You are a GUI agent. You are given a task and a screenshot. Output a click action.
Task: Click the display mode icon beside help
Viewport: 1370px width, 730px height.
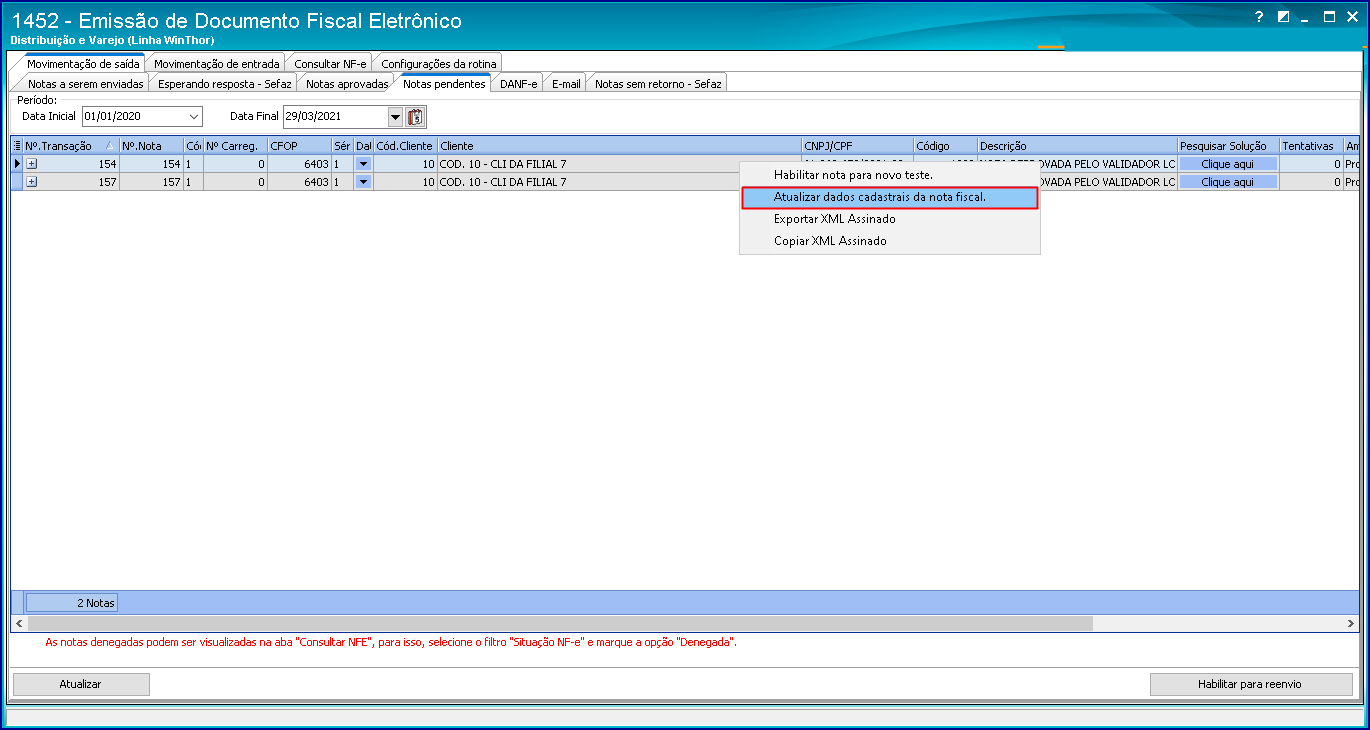tap(1283, 17)
